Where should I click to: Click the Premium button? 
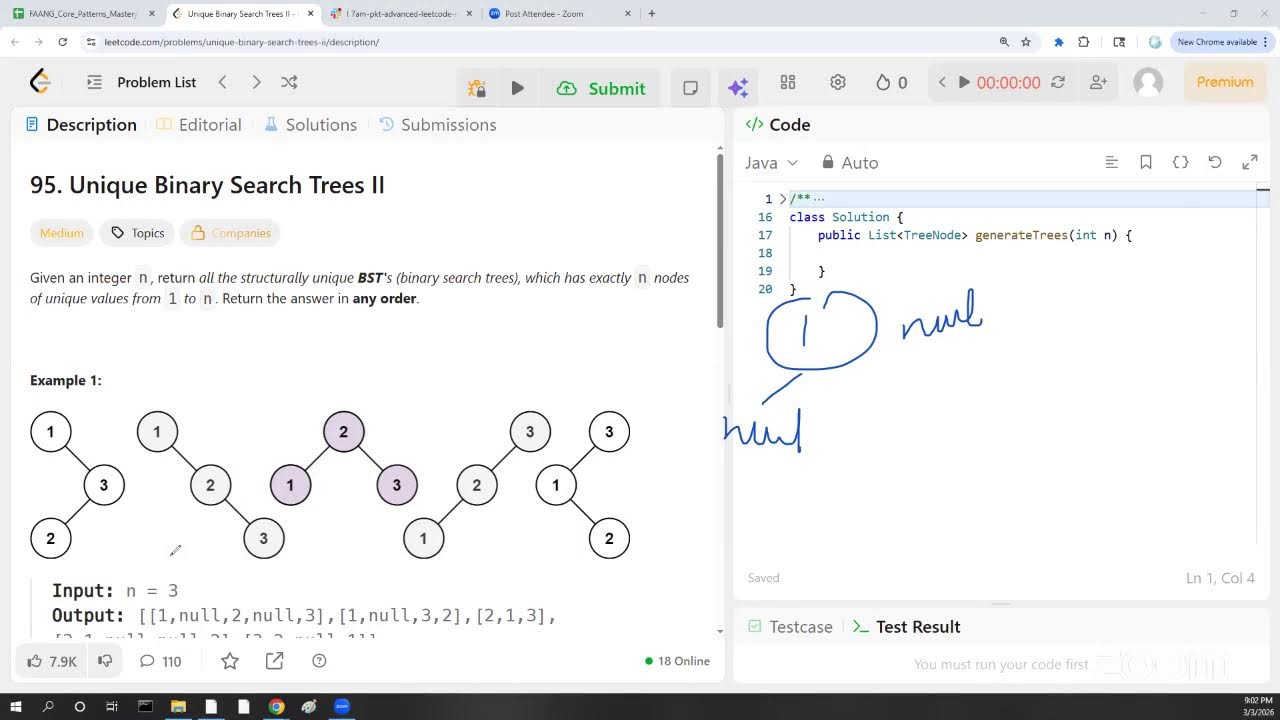click(x=1224, y=82)
